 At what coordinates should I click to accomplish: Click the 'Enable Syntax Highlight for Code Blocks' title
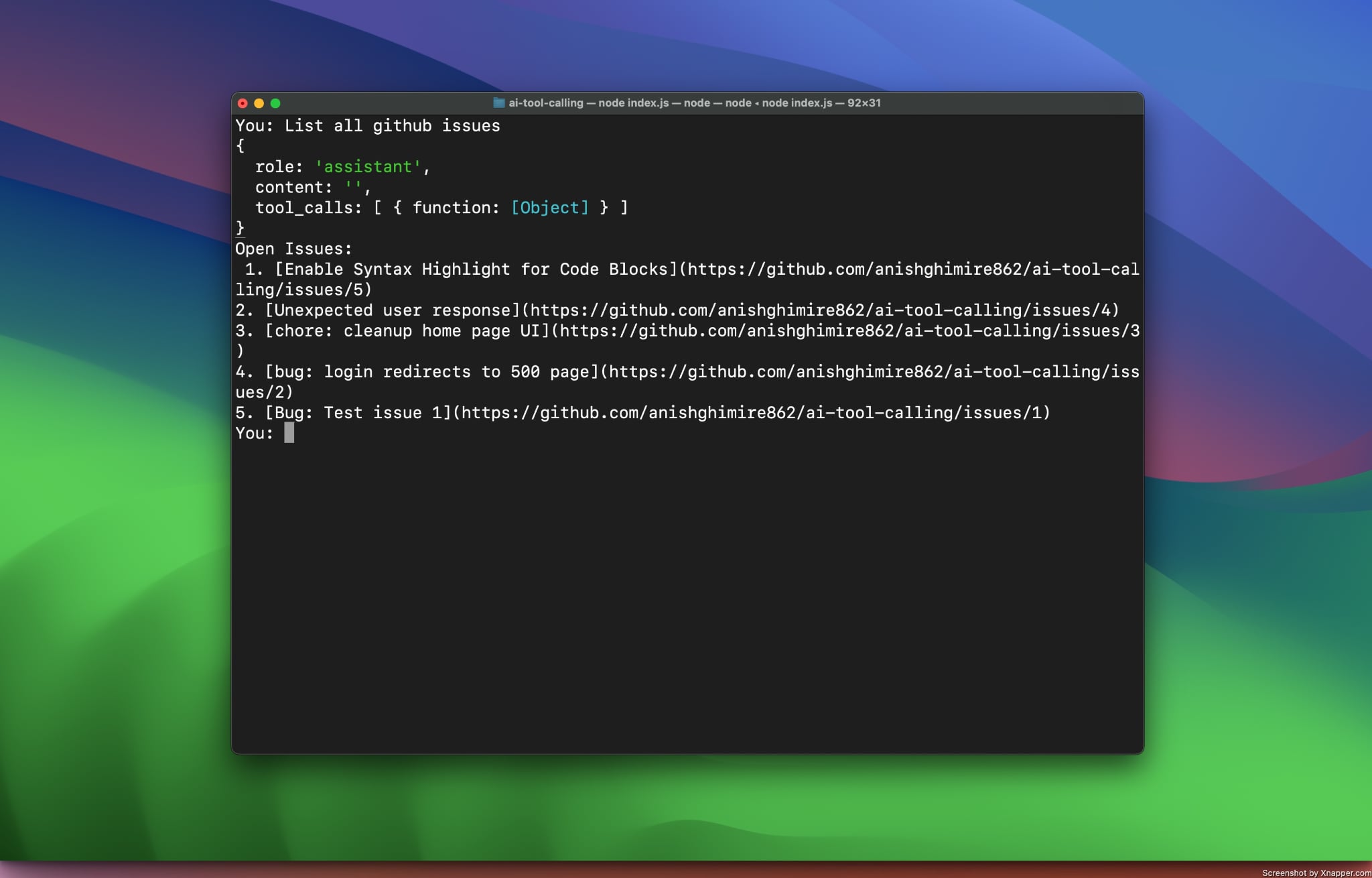point(476,269)
